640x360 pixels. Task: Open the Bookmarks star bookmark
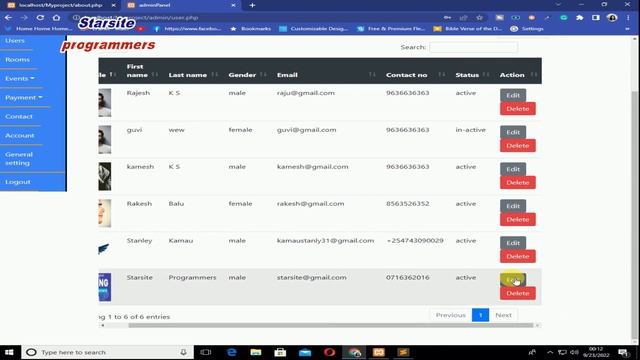coord(251,29)
